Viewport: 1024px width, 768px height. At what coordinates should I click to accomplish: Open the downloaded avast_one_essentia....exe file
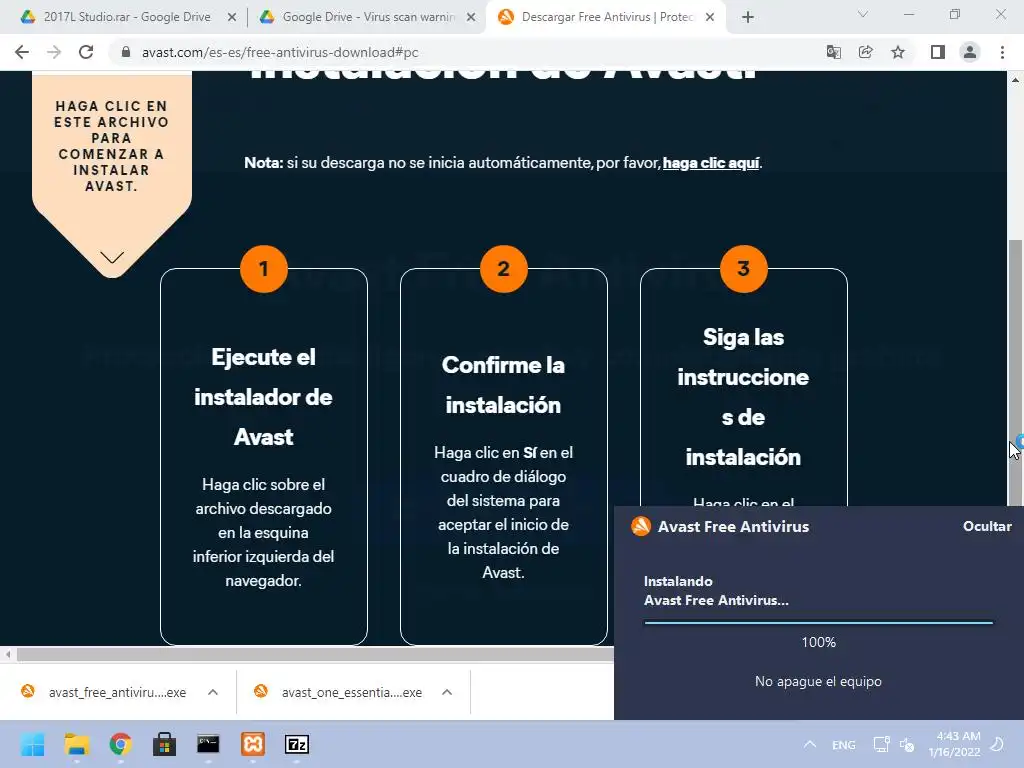(340, 692)
